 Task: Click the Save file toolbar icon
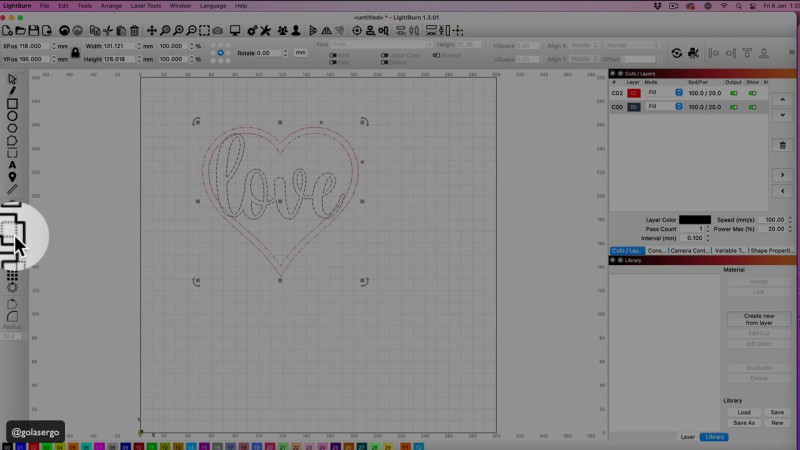click(x=33, y=30)
